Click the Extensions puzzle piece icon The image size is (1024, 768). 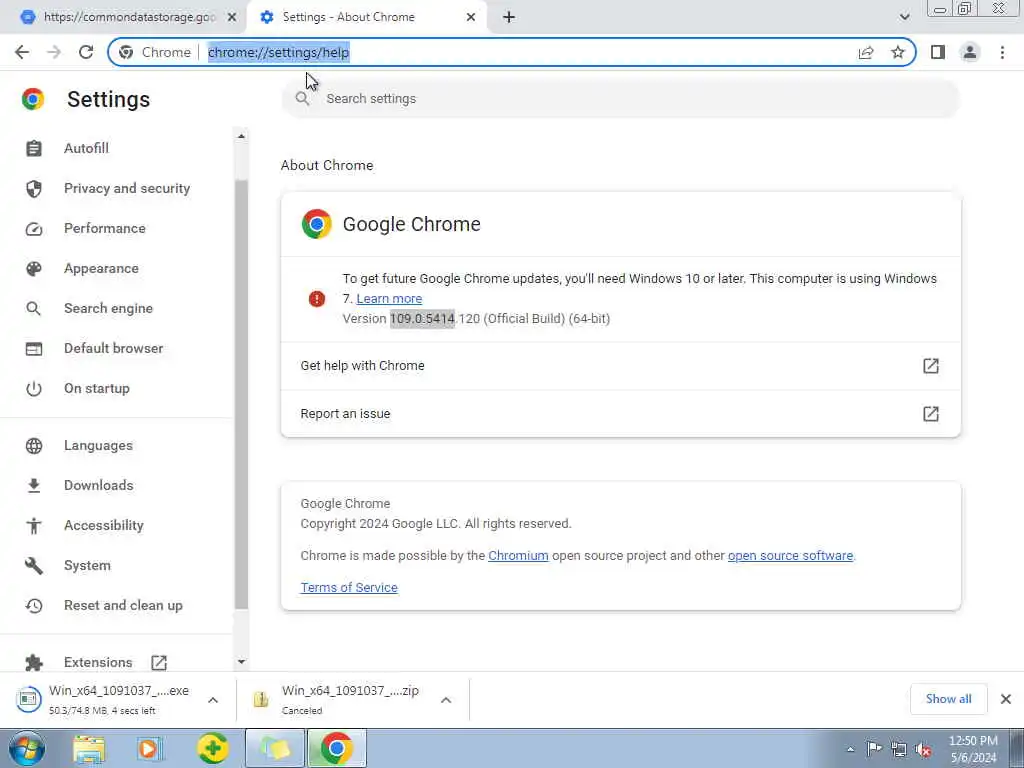click(34, 663)
